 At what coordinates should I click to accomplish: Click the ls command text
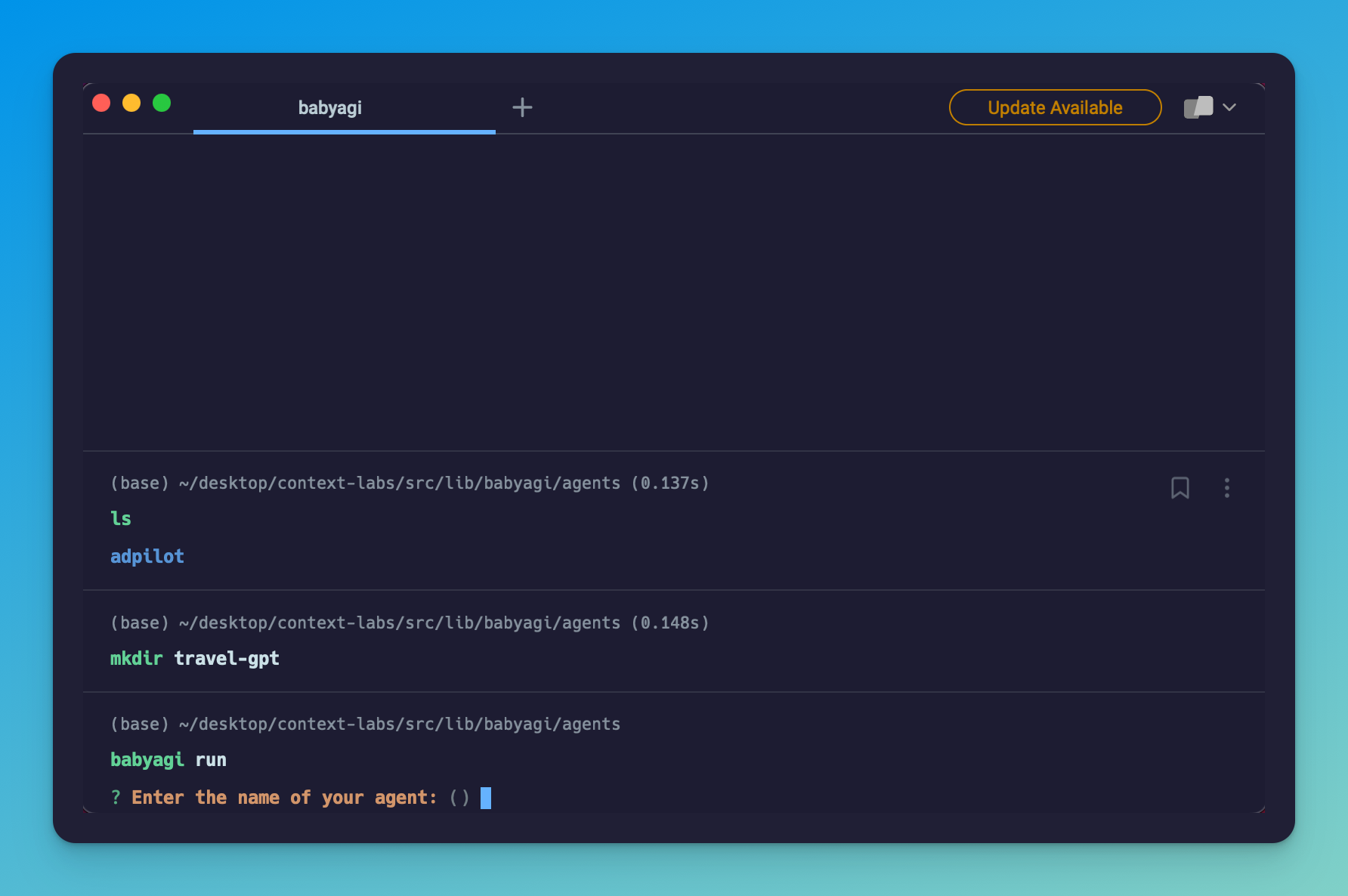coord(121,519)
